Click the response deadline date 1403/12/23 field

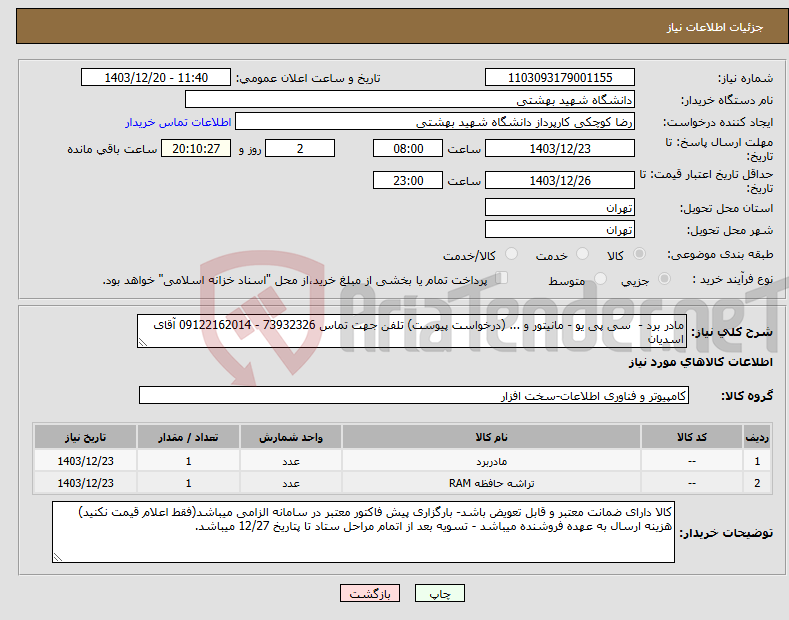tap(560, 148)
